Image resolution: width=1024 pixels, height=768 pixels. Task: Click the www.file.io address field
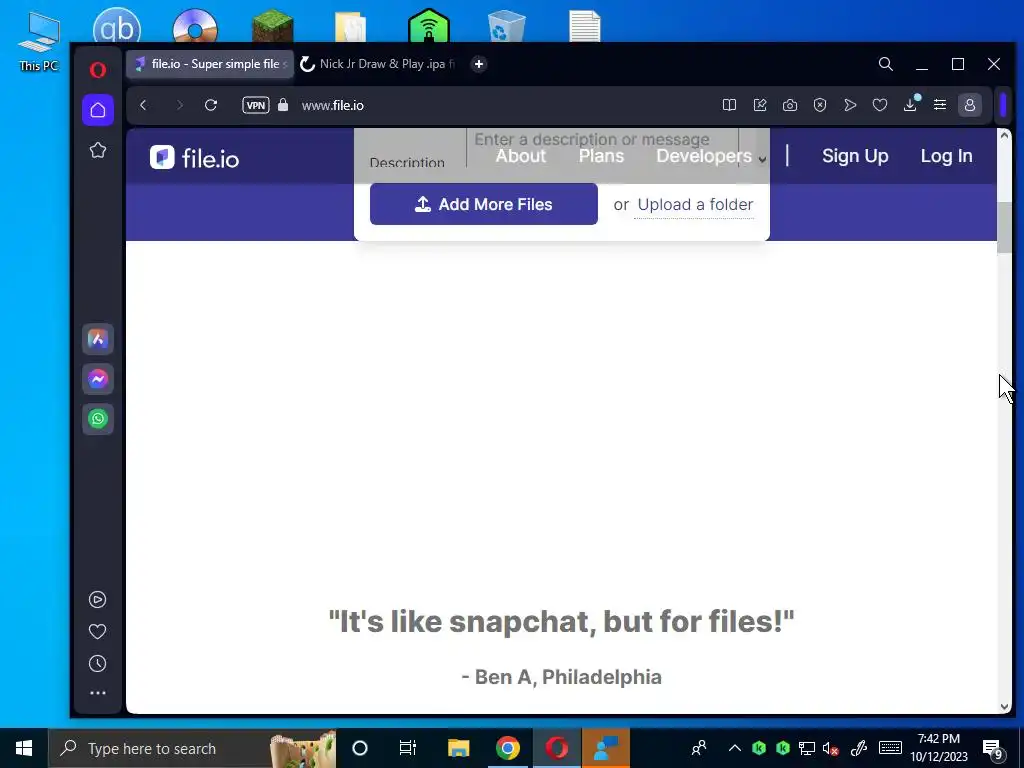pos(332,105)
